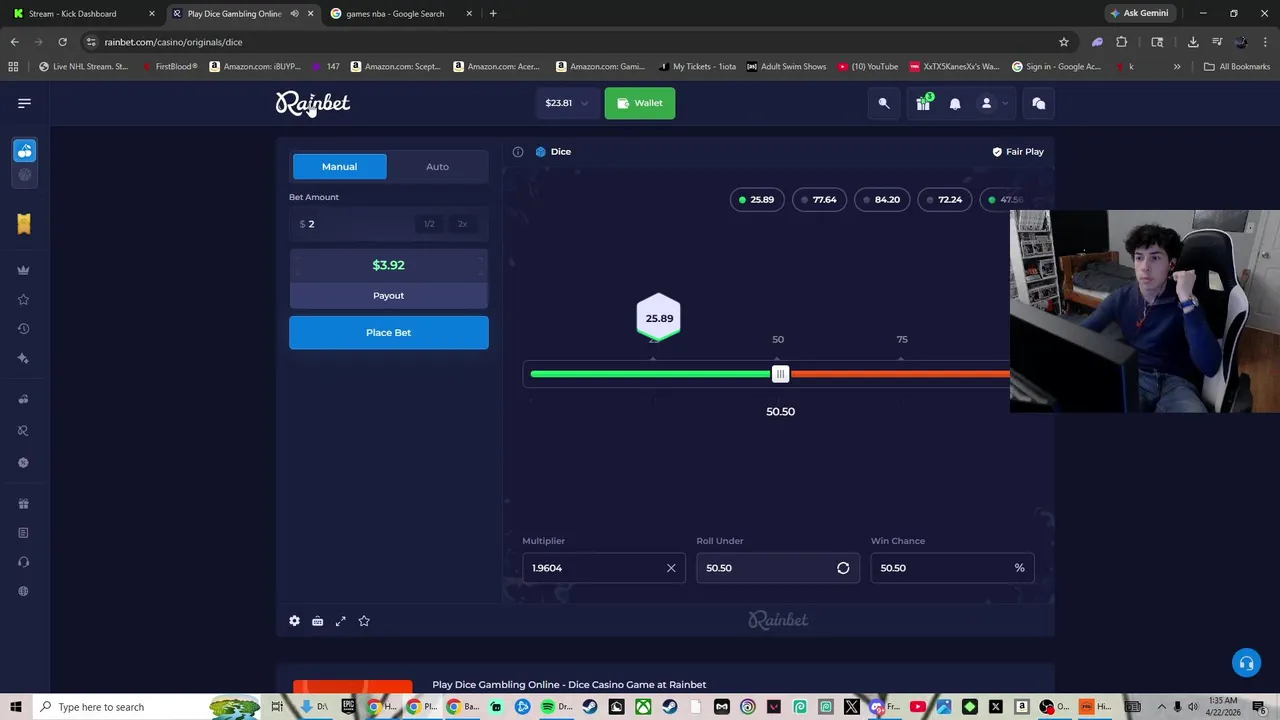Click the address bar URL
Screen dimensions: 1280x720
pos(173,42)
